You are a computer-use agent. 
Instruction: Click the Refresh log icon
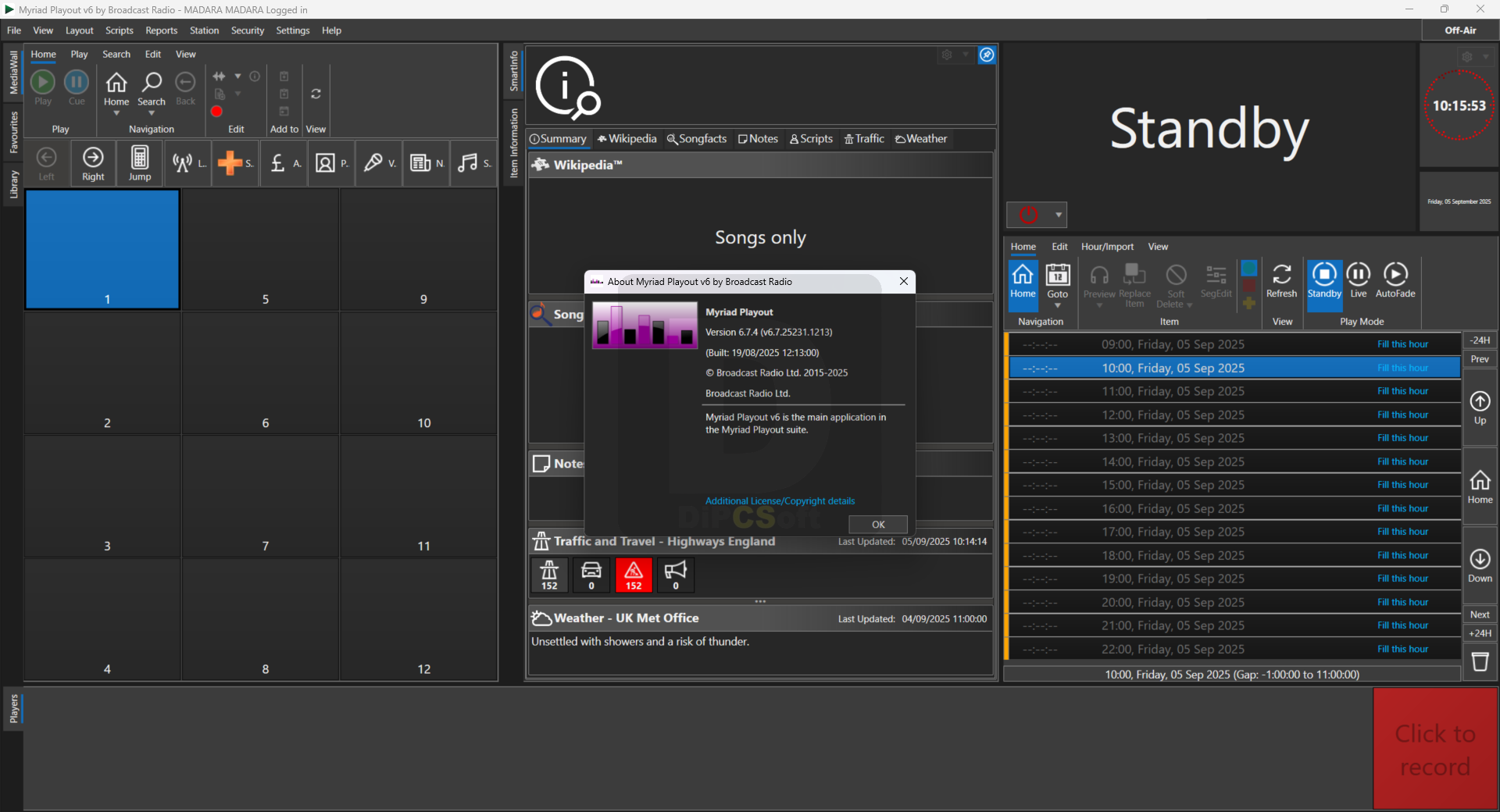click(x=1281, y=281)
